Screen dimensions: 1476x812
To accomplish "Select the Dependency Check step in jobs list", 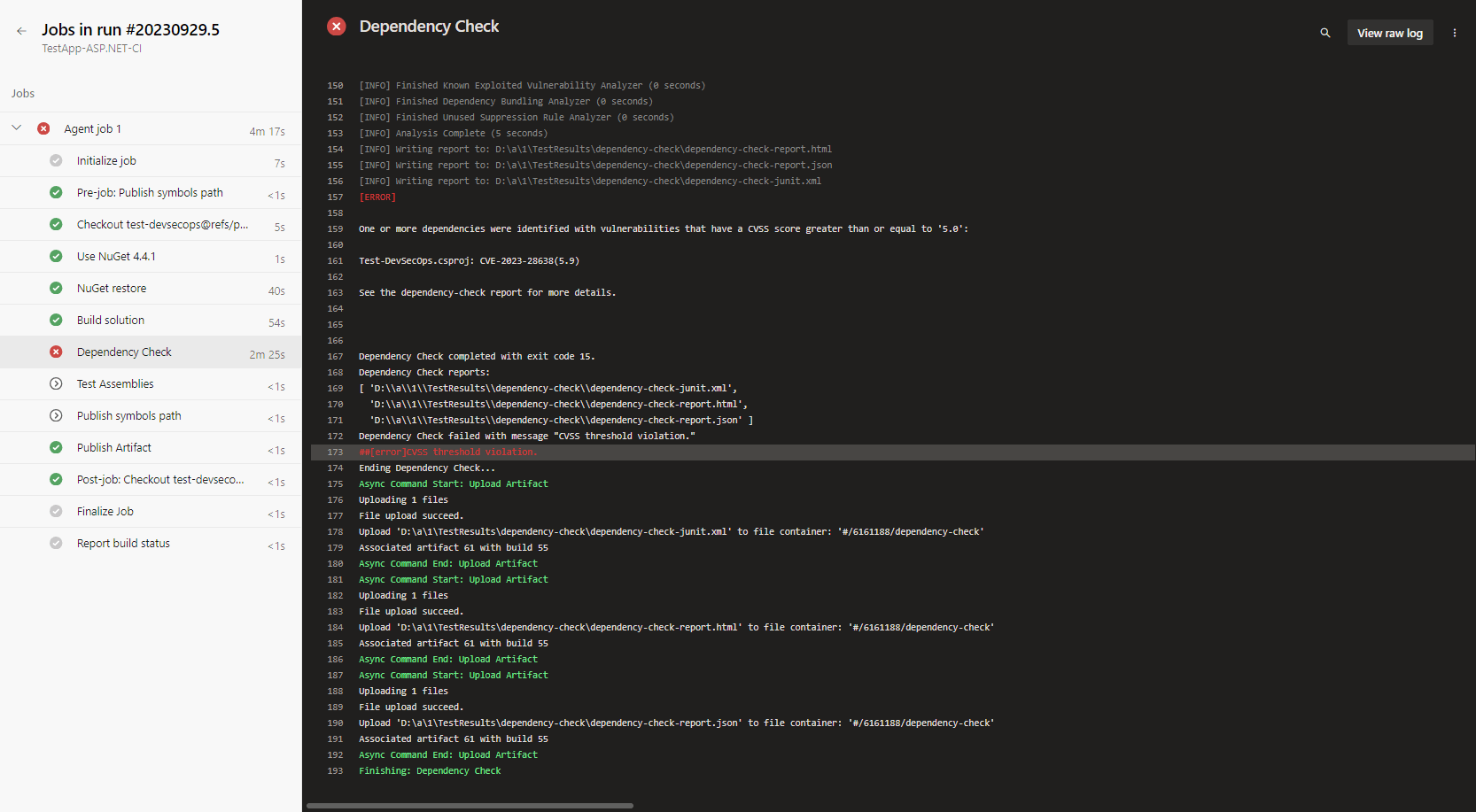I will tap(124, 352).
